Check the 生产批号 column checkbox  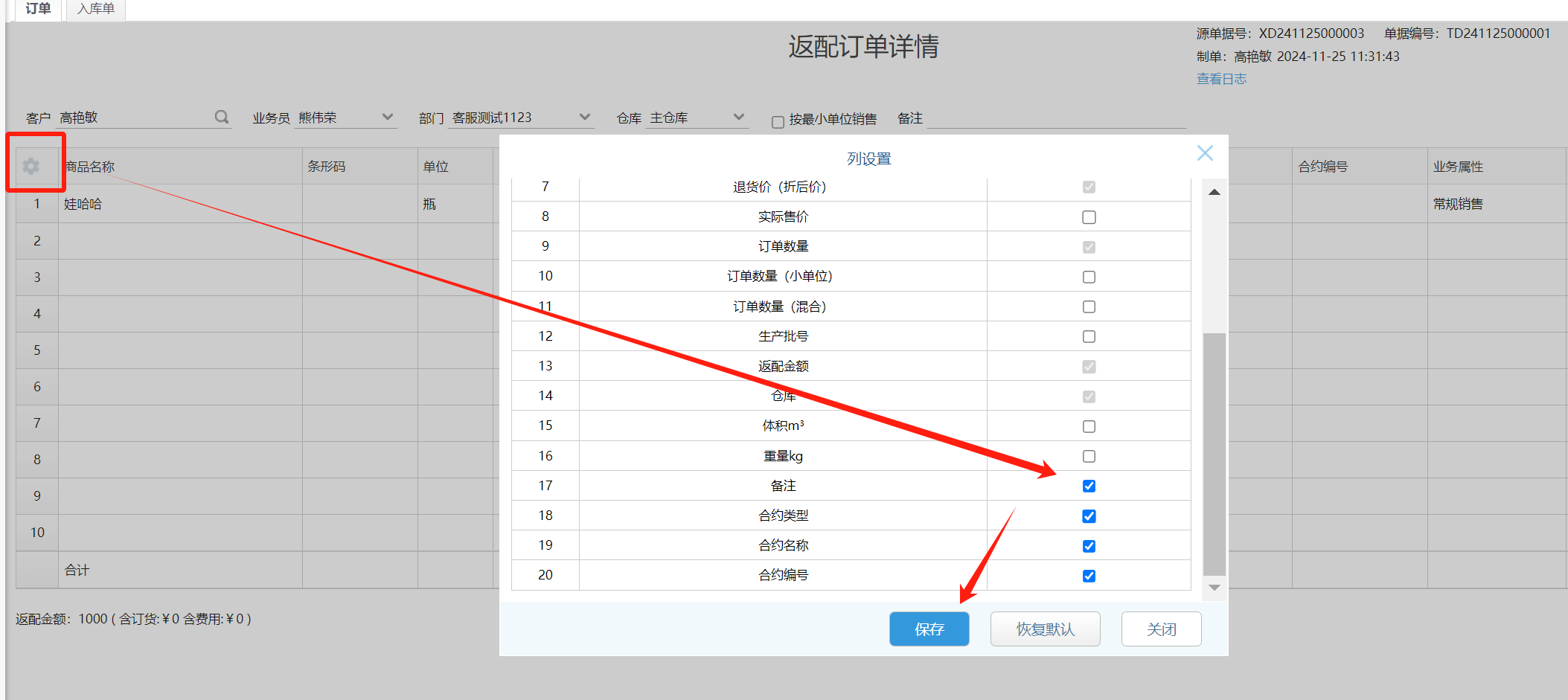1089,336
